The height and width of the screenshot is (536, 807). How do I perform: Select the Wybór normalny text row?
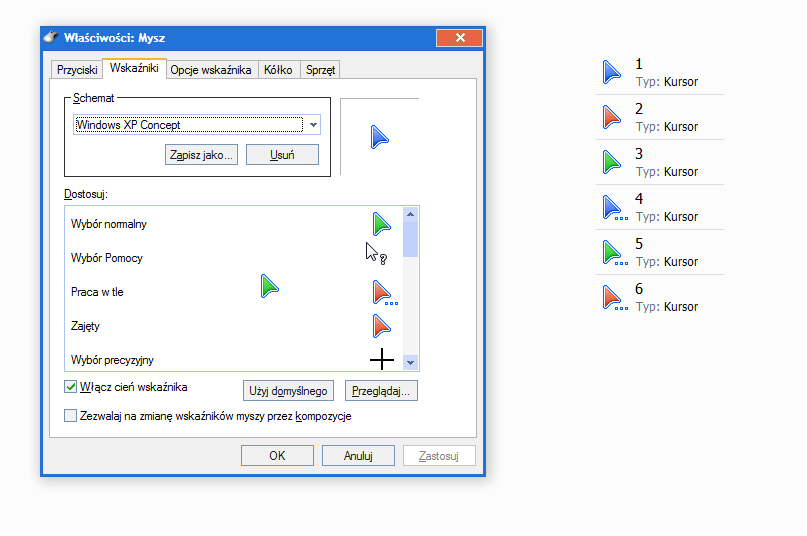[x=109, y=224]
